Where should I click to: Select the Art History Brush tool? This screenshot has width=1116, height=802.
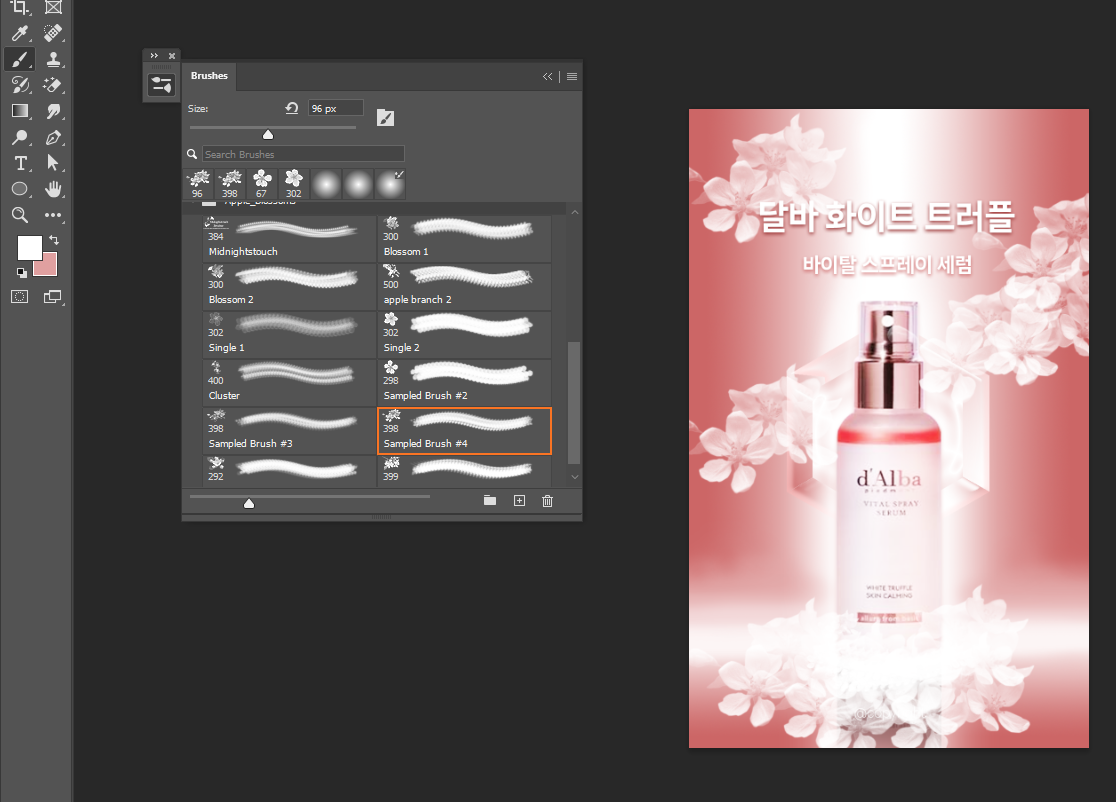pyautogui.click(x=20, y=85)
